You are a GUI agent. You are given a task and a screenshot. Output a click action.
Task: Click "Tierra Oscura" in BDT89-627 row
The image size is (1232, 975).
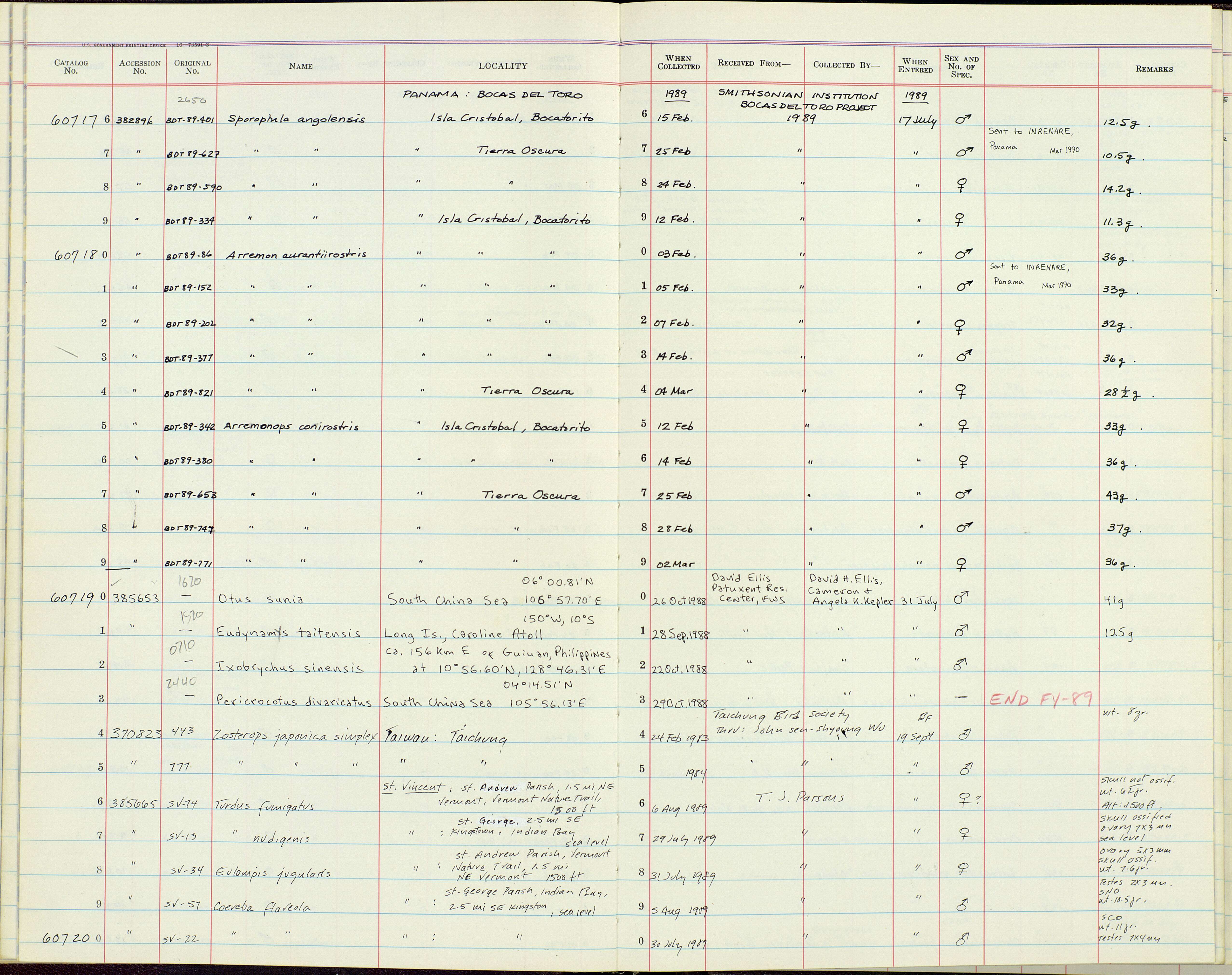[x=521, y=151]
